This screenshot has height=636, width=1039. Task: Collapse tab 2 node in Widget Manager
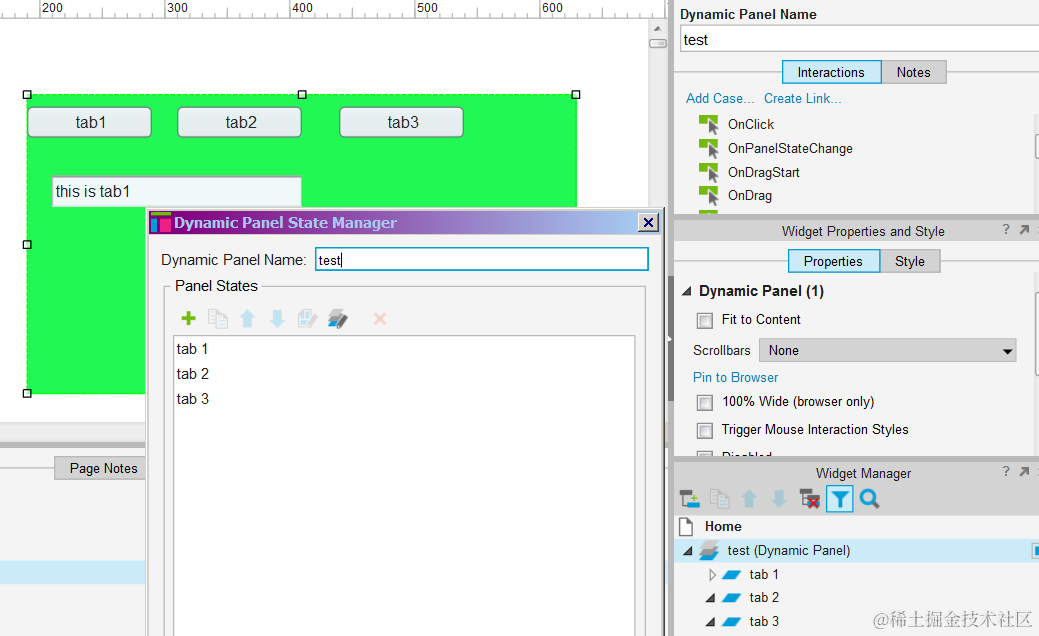tap(710, 598)
